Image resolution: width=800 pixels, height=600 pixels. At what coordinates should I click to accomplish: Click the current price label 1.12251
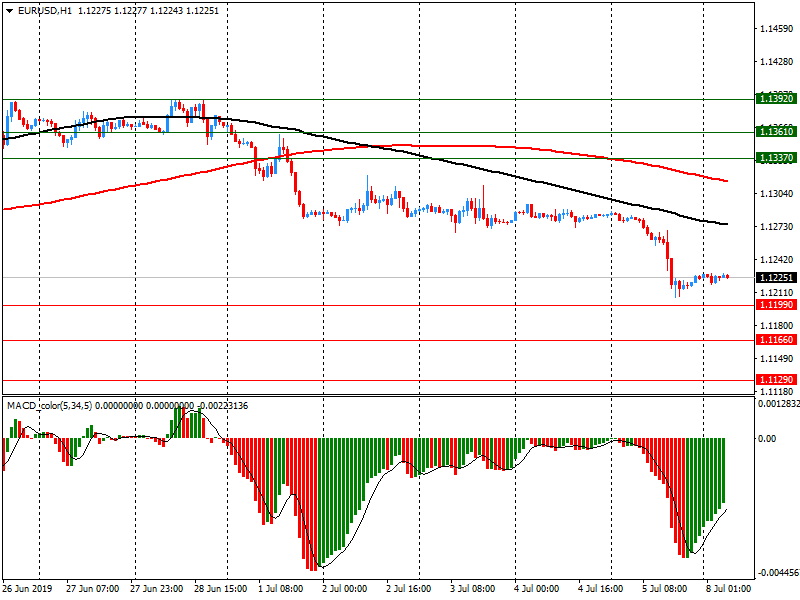[777, 278]
